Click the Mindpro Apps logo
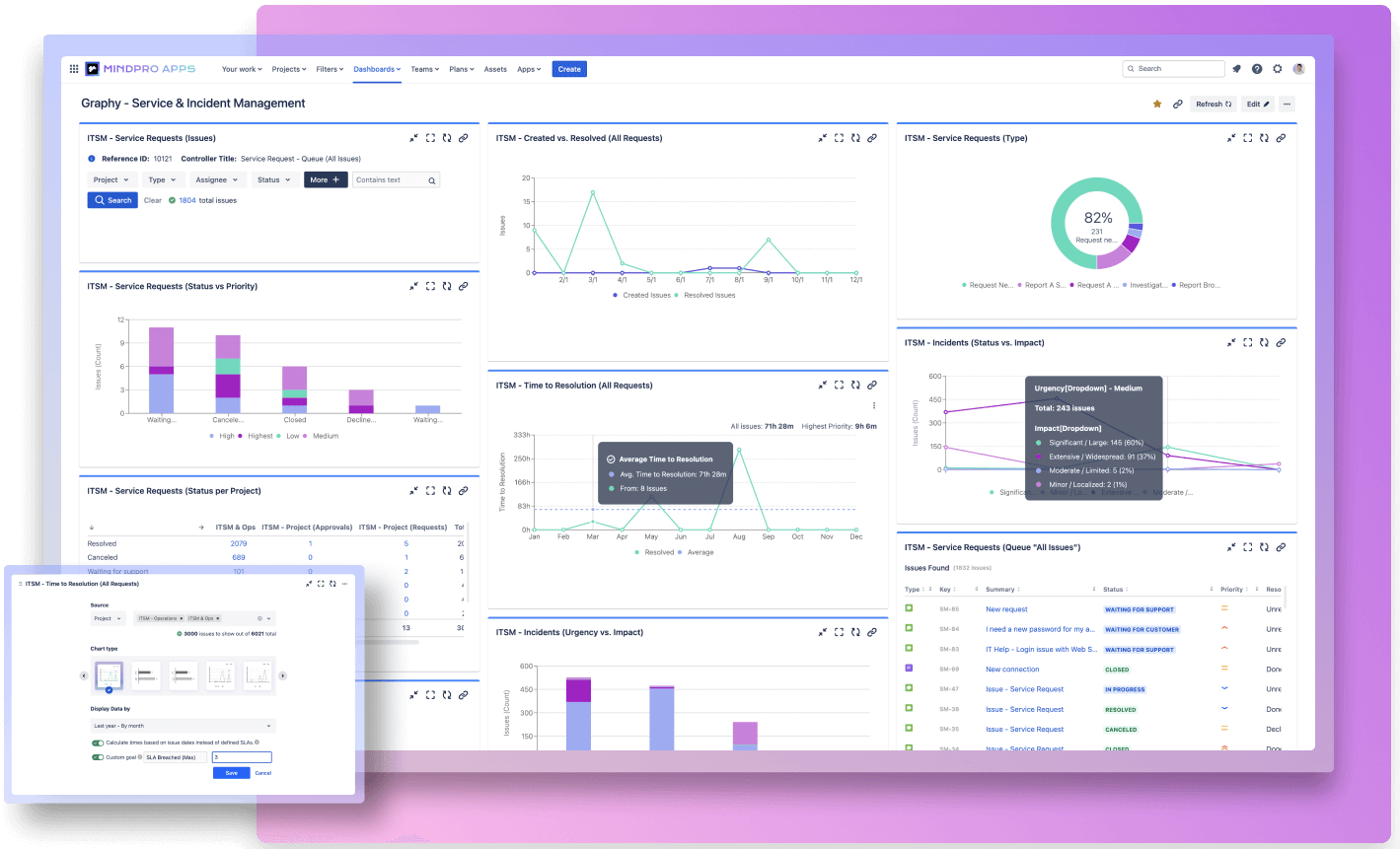This screenshot has width=1400, height=849. pos(140,69)
